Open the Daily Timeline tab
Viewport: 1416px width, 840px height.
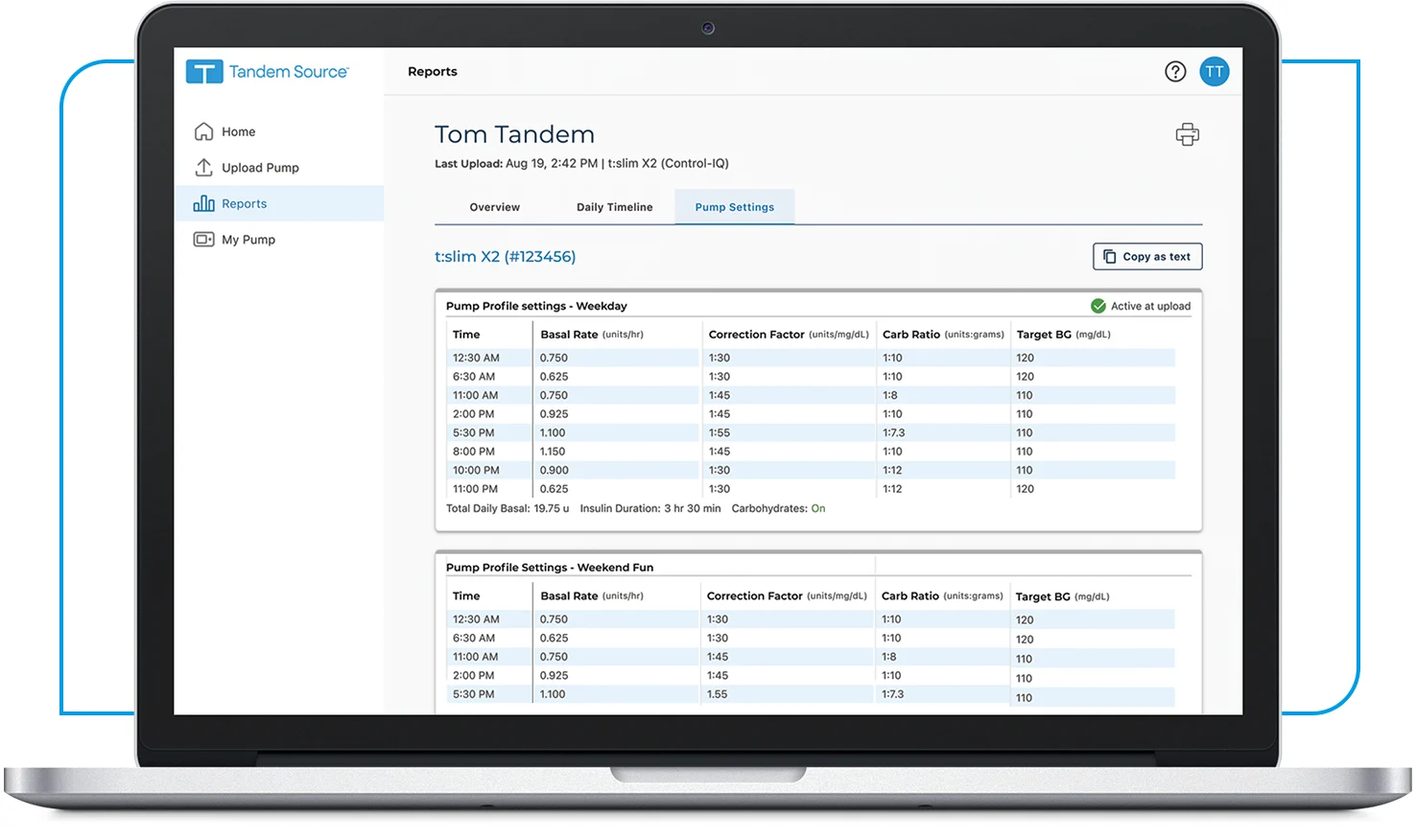[x=615, y=206]
